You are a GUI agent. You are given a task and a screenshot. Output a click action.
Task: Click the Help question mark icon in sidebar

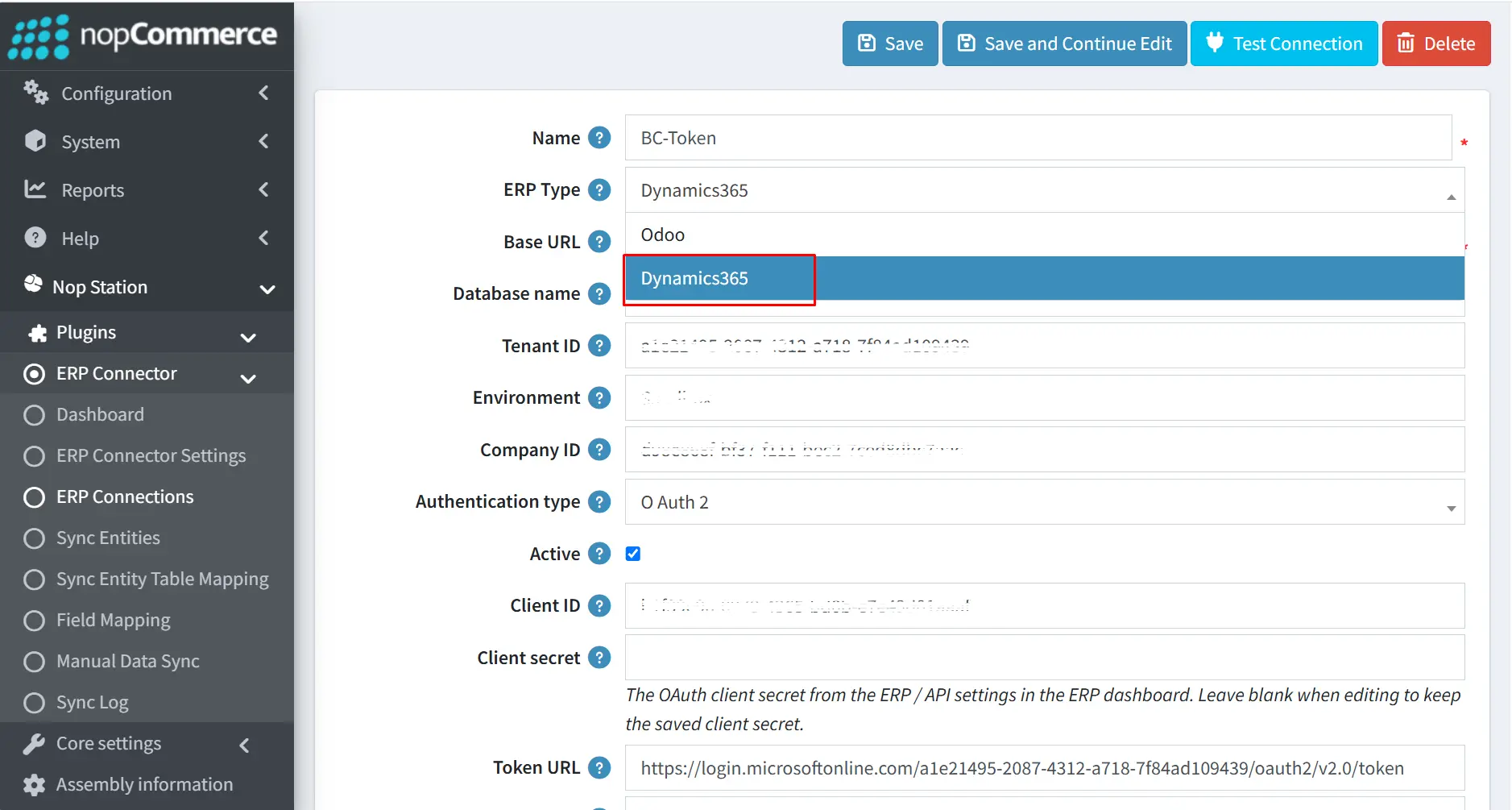[x=35, y=238]
